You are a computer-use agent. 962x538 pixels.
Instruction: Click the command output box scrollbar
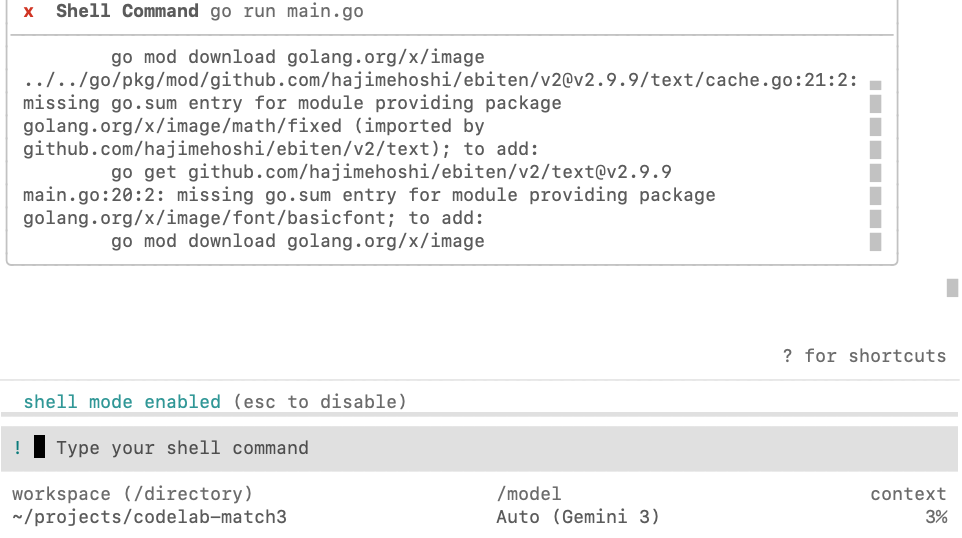click(x=875, y=165)
